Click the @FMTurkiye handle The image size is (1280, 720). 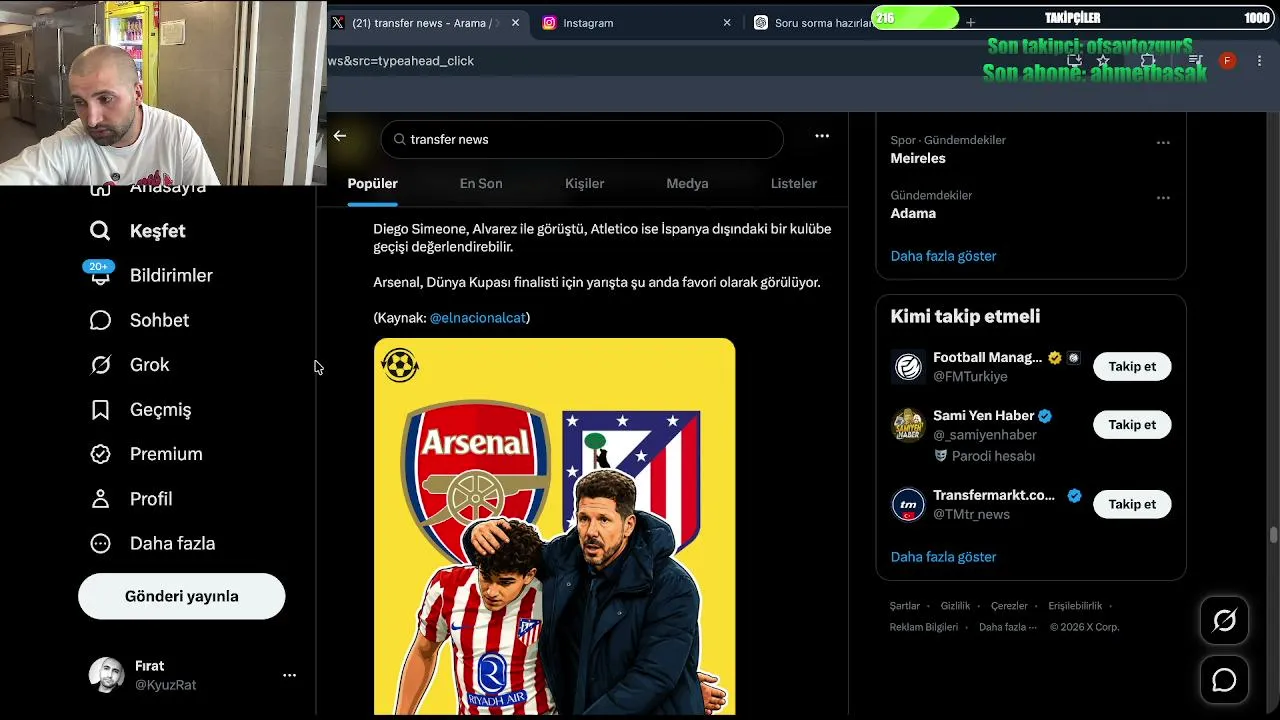click(x=970, y=377)
